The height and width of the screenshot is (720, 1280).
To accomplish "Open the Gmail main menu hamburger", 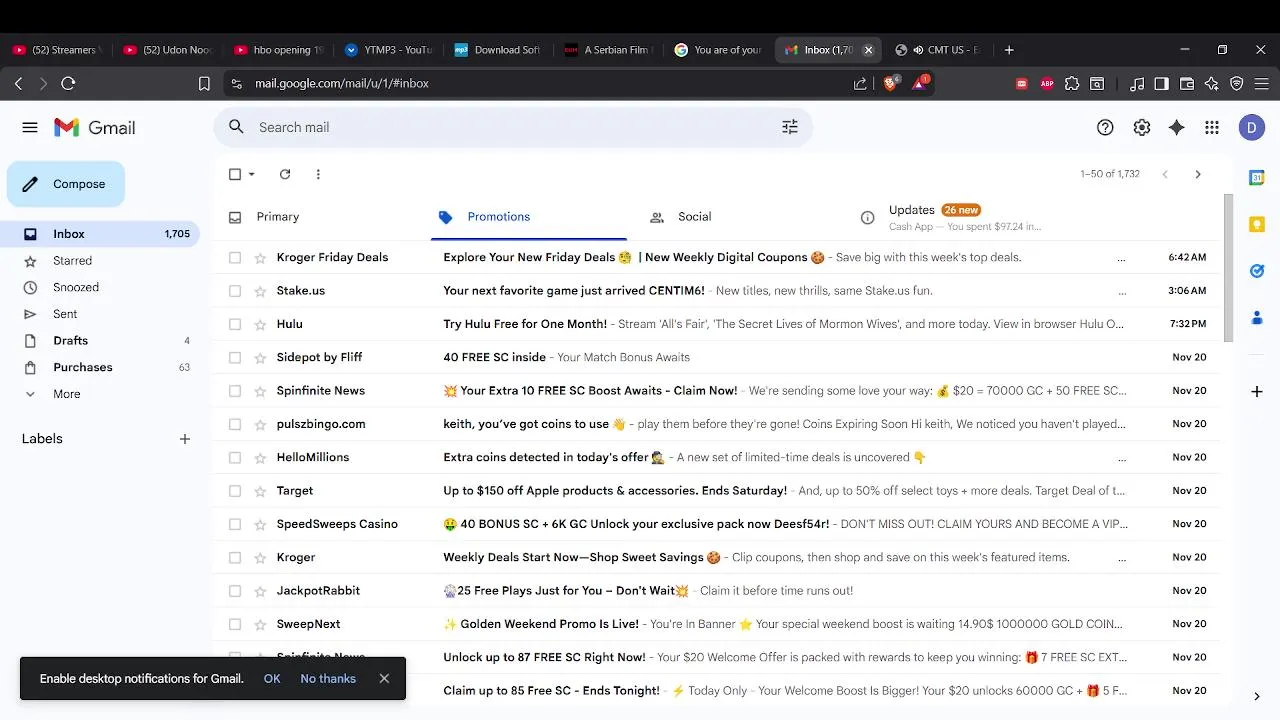I will [x=30, y=127].
